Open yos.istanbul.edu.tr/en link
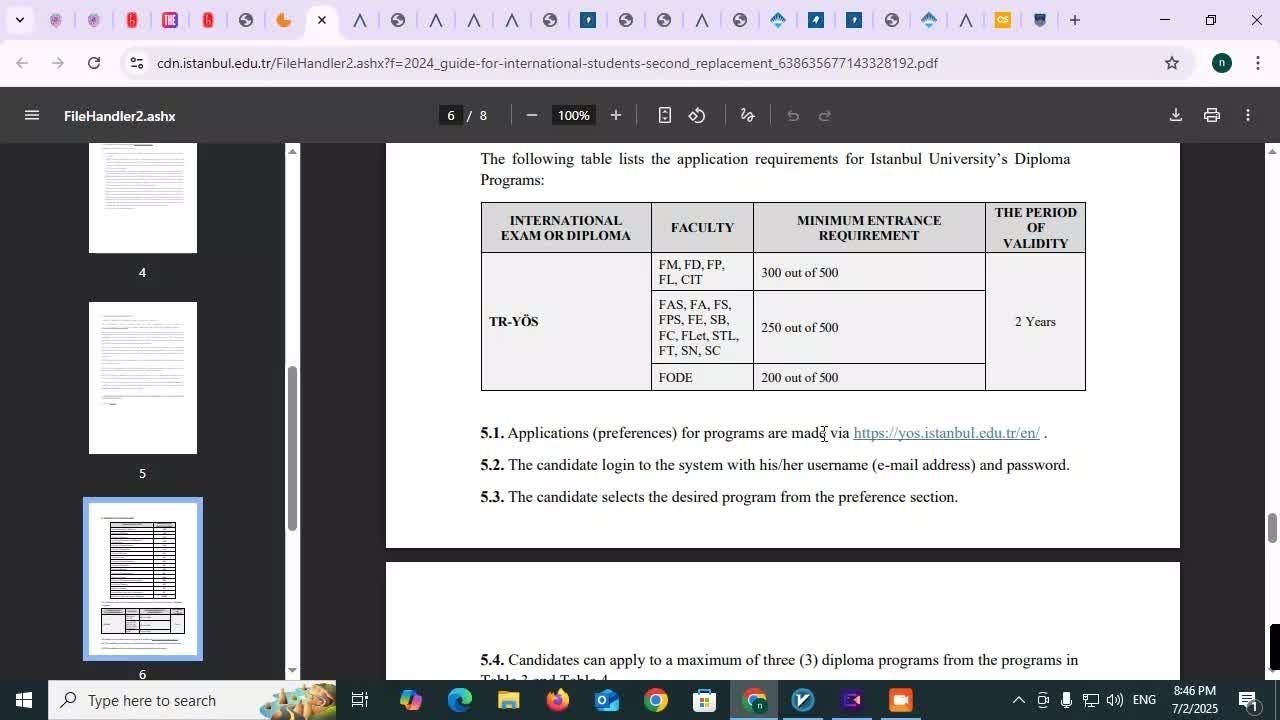Screen dimensions: 1280x720 pyautogui.click(x=946, y=433)
